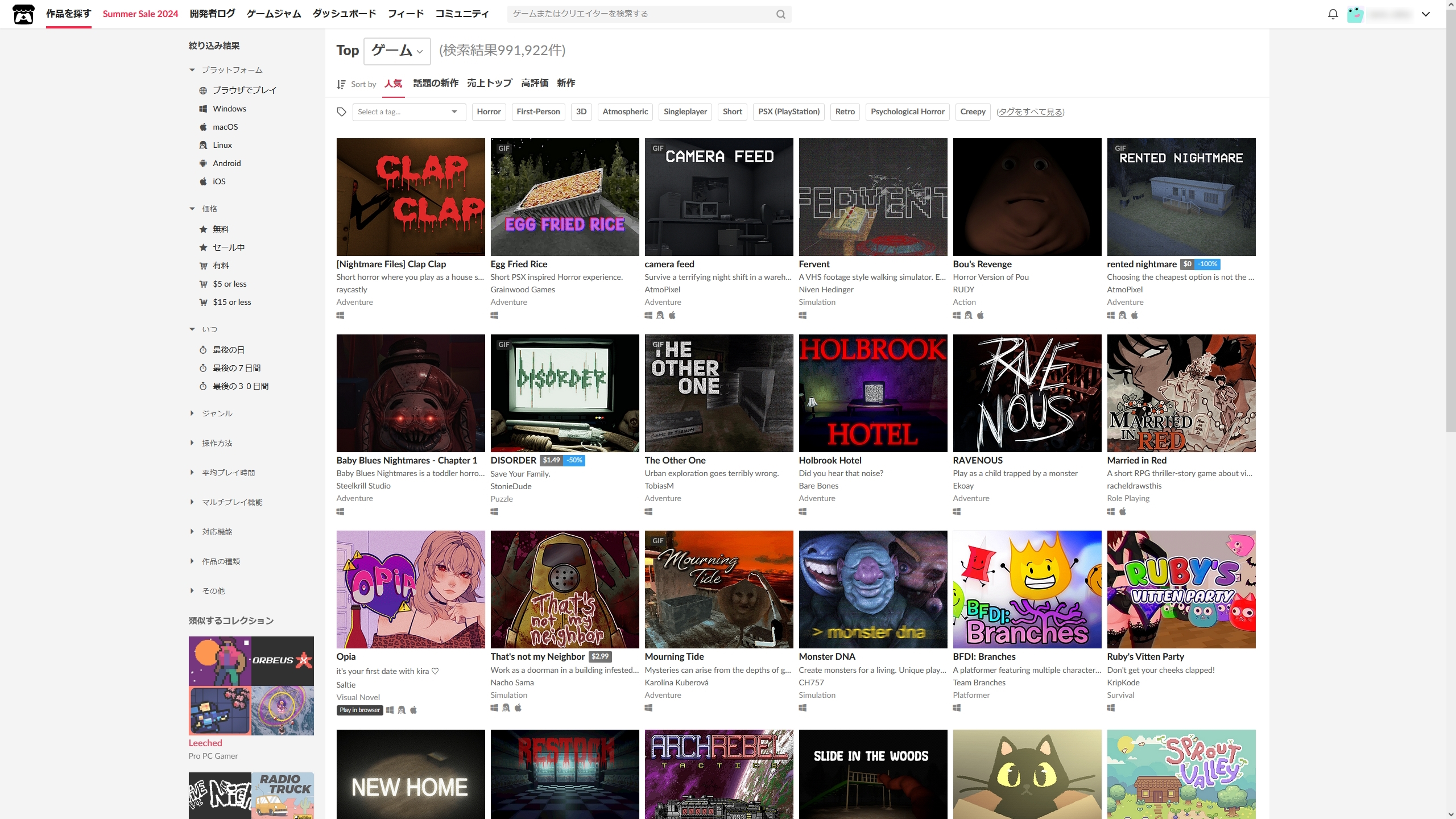
Task: Open the ゲームジャム menu item
Action: point(274,14)
